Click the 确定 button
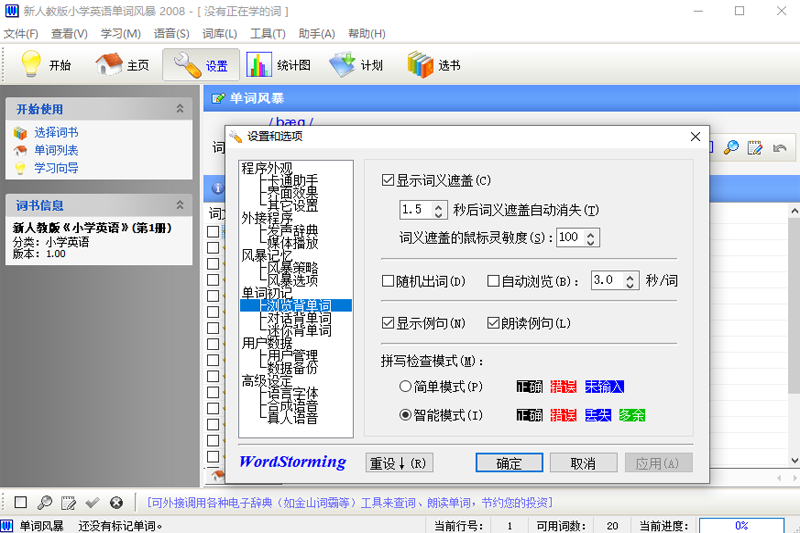800x533 pixels. click(509, 463)
